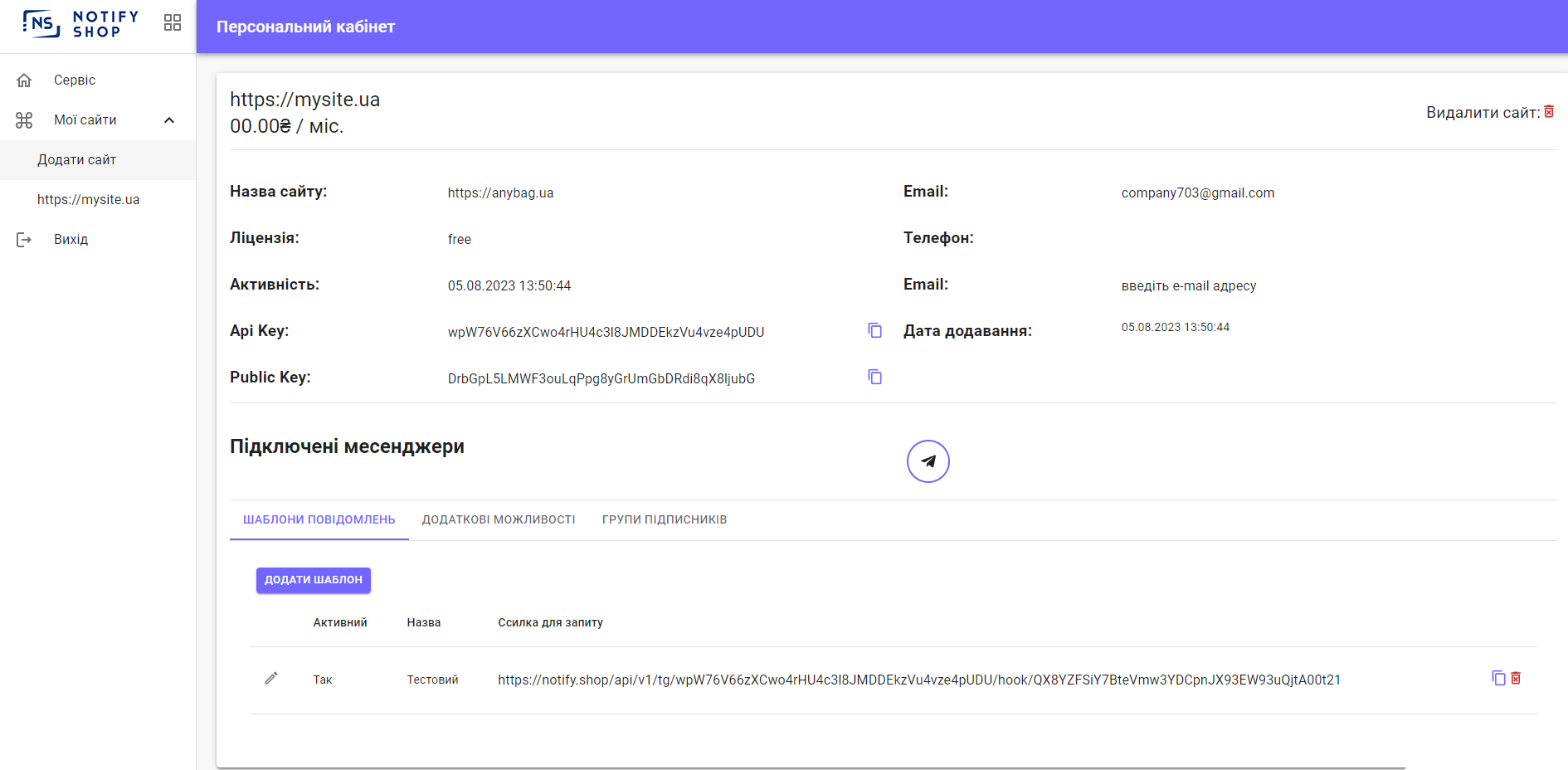Viewport: 1568px width, 770px height.
Task: Select https://mysite.ua in the sidebar
Action: 88,200
